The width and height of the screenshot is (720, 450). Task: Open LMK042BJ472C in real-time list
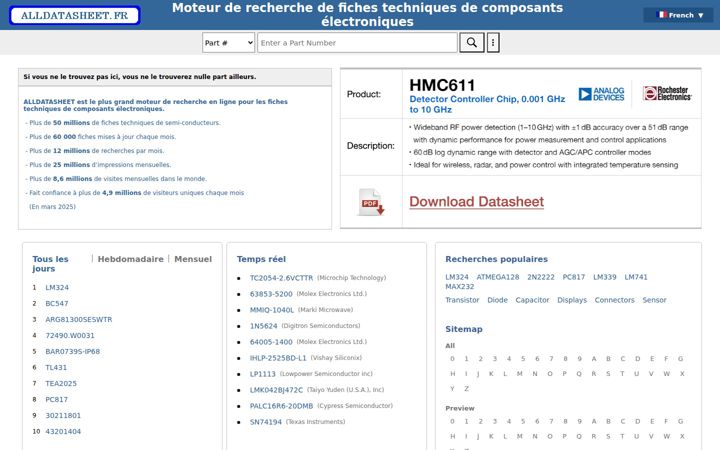click(276, 390)
